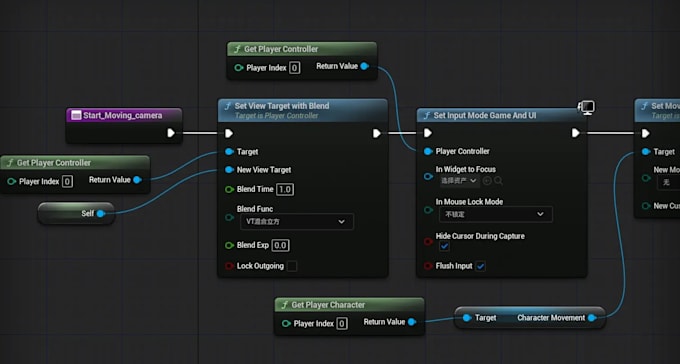Uncheck the Hide Cursor During Capture checkbox
Viewport: 680px width, 364px height.
[x=444, y=246]
